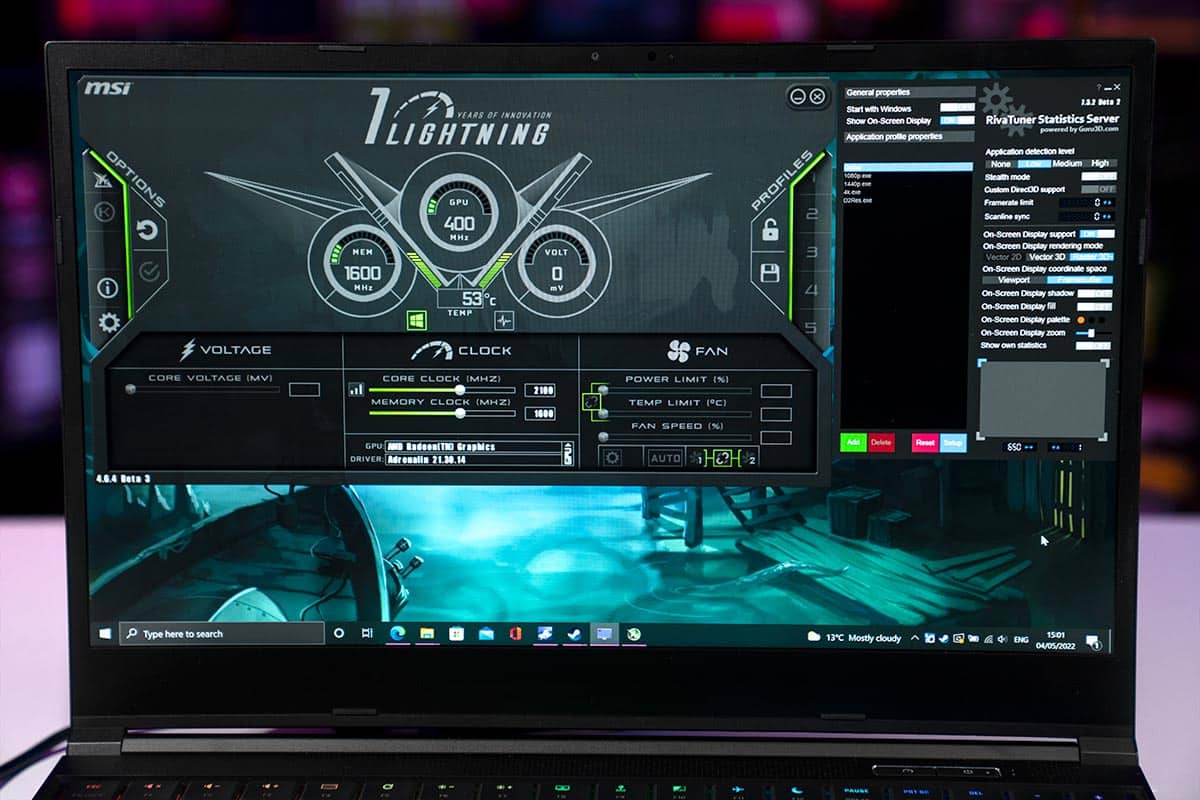The image size is (1200, 800).
Task: Open the OC Scanner icon in Options
Action: 103,179
